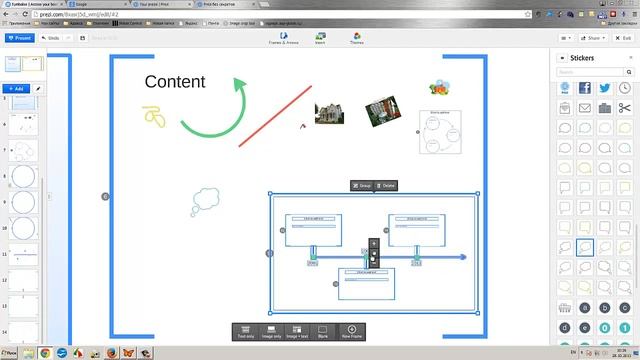
Task: Click the Undo button
Action: click(x=51, y=38)
